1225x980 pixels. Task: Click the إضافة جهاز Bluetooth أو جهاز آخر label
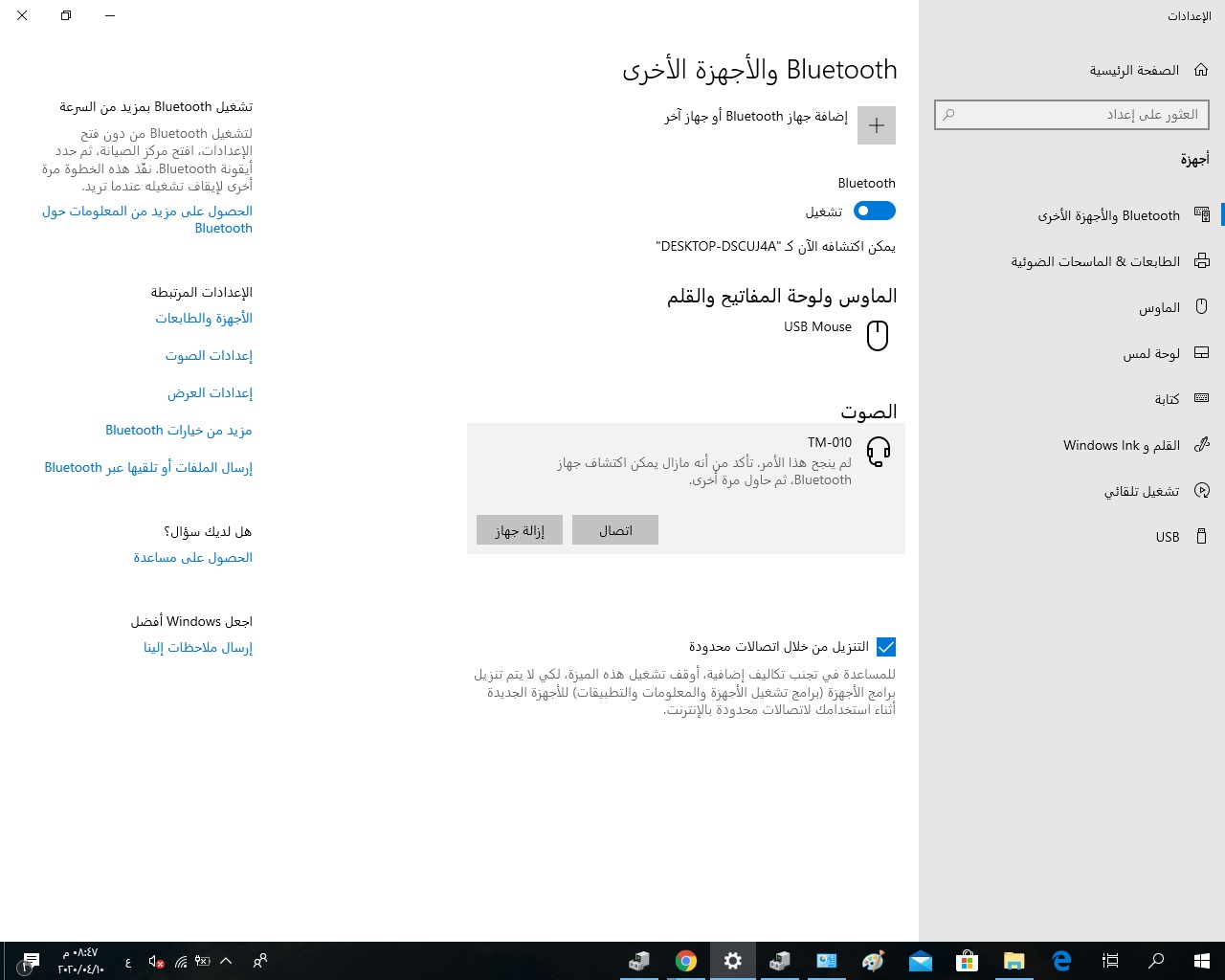(756, 116)
